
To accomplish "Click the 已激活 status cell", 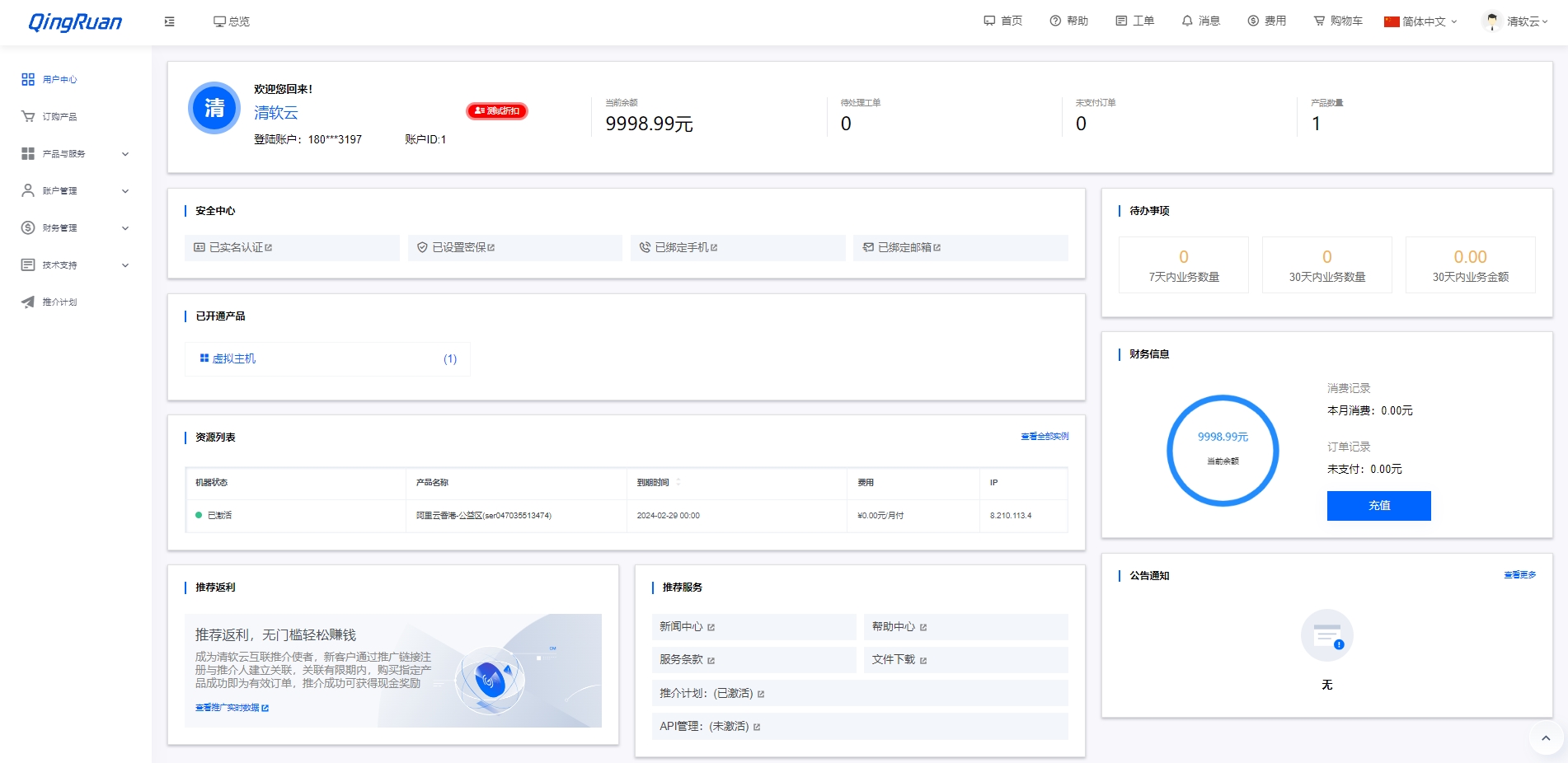I will coord(296,516).
